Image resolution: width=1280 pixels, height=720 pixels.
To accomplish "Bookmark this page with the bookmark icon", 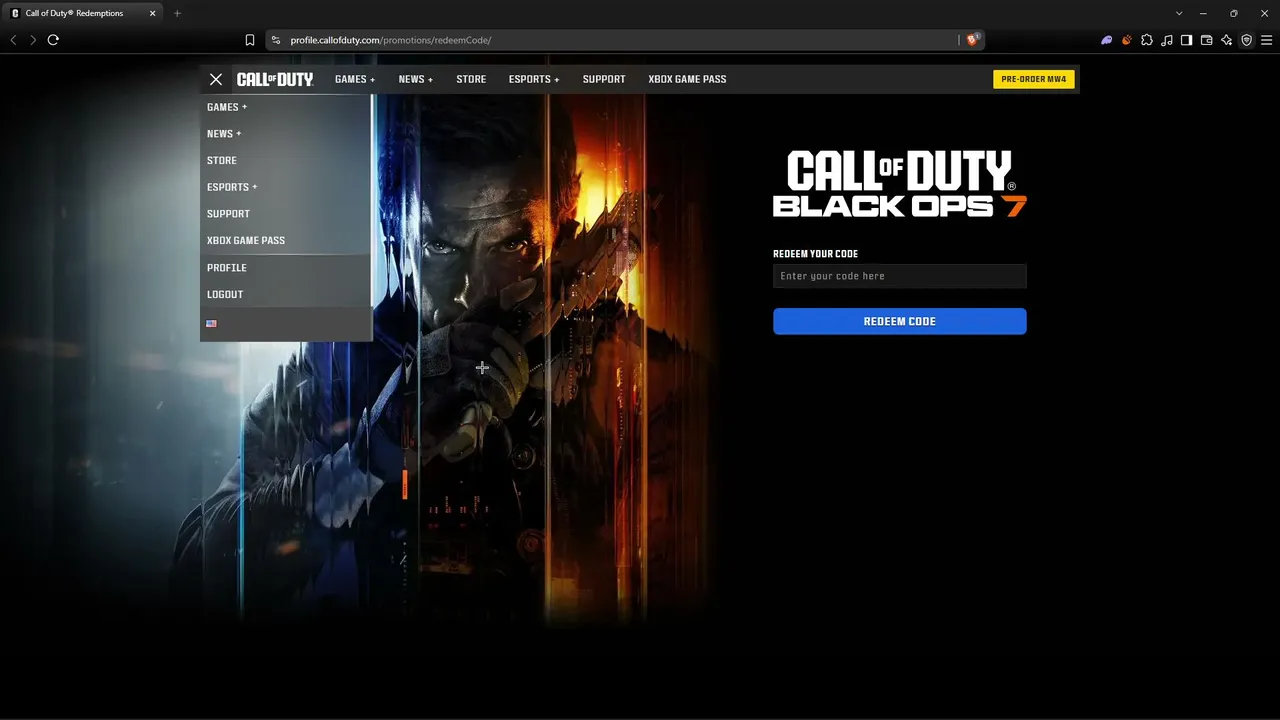I will 250,40.
